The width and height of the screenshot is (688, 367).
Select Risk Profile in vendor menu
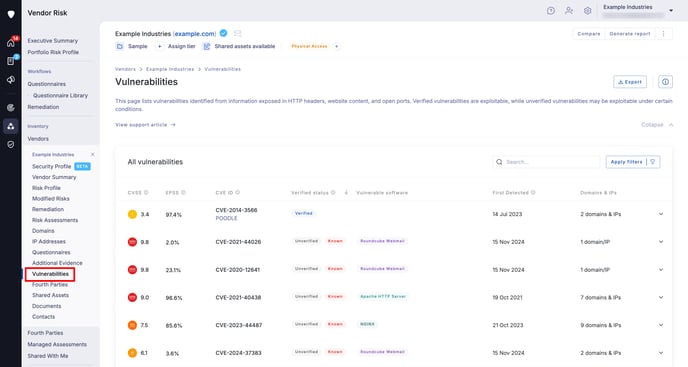tap(46, 188)
